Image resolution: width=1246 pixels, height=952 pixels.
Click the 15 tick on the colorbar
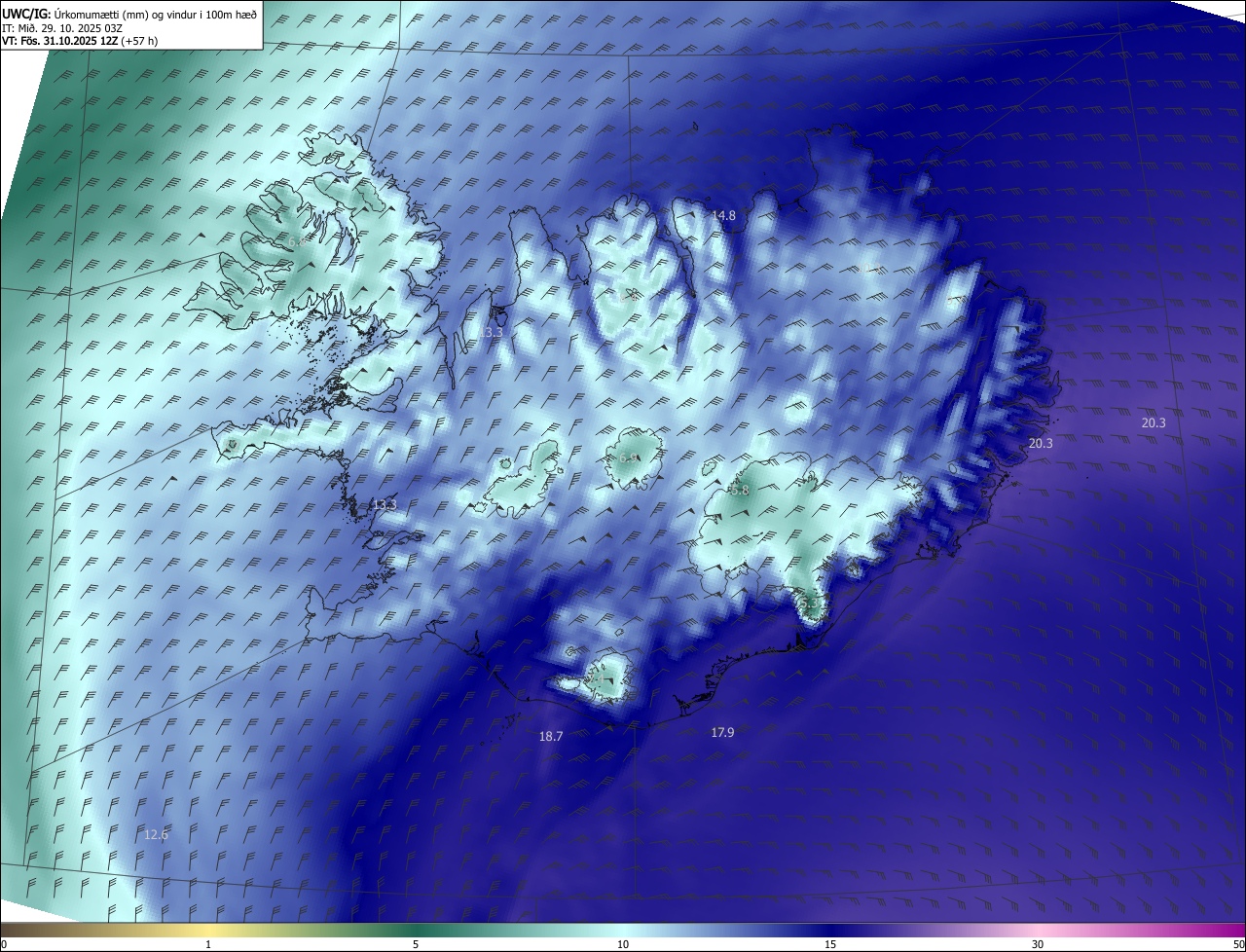(x=830, y=944)
